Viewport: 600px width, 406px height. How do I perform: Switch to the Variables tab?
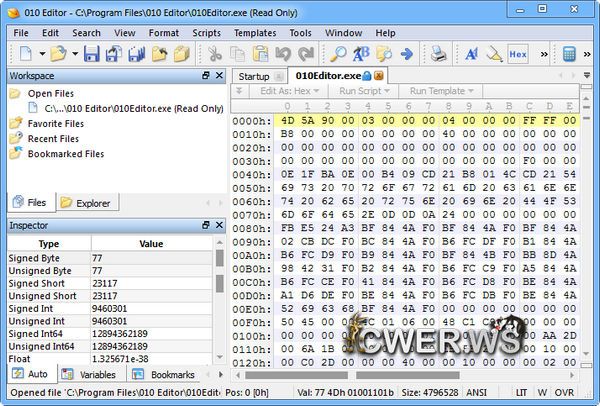92,375
